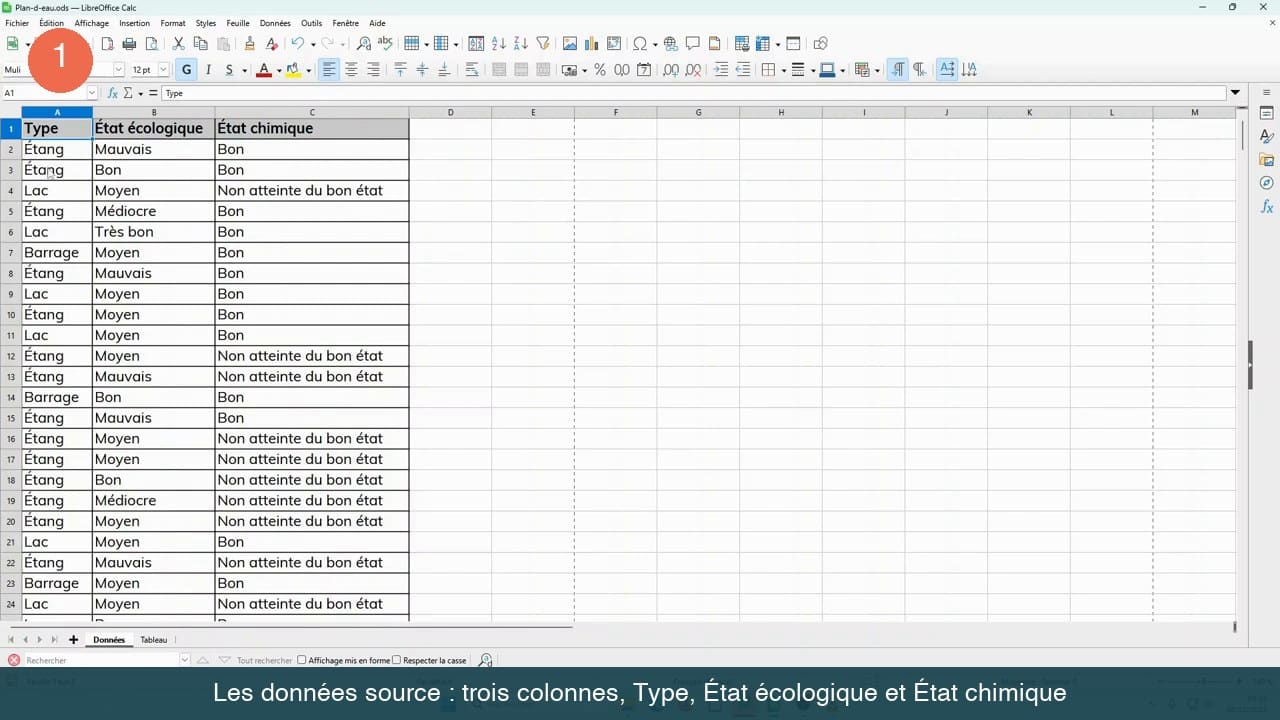Click the Clear direct formatting icon
The height and width of the screenshot is (720, 1280).
(271, 44)
